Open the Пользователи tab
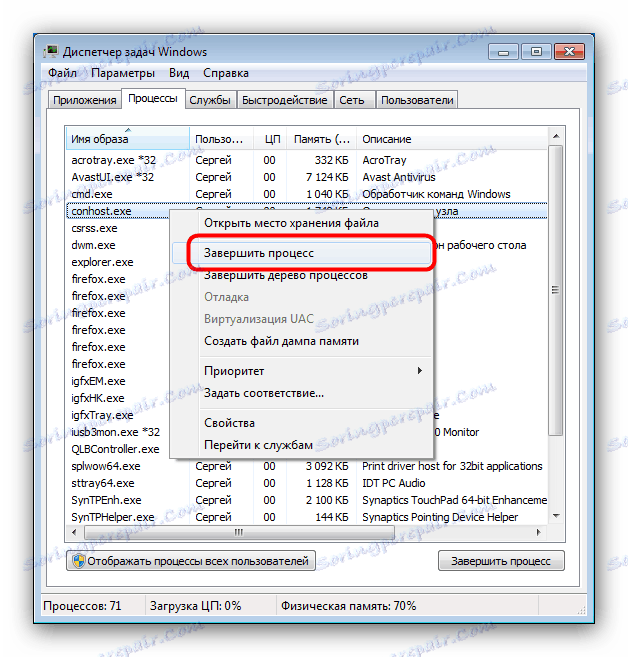 click(x=417, y=100)
